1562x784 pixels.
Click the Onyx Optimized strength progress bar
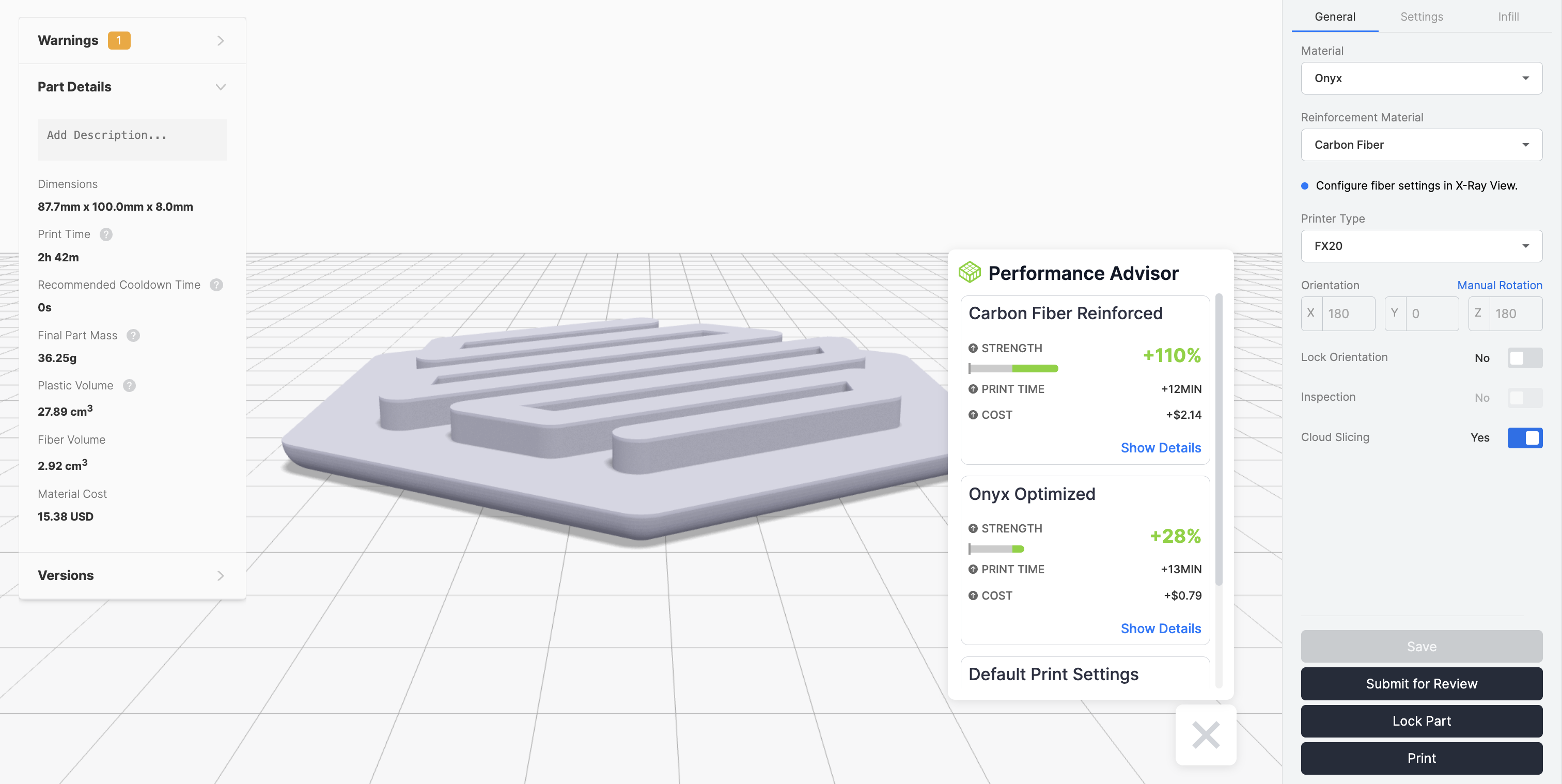[x=997, y=548]
